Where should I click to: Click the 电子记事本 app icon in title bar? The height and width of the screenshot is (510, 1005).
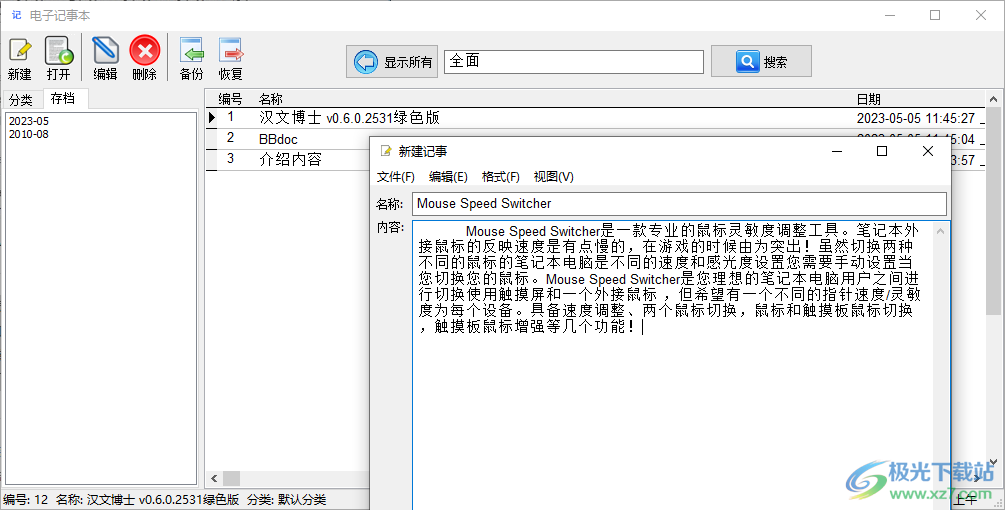[16, 15]
